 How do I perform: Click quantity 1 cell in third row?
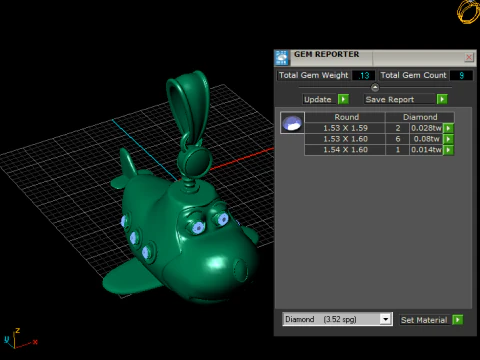pyautogui.click(x=397, y=150)
